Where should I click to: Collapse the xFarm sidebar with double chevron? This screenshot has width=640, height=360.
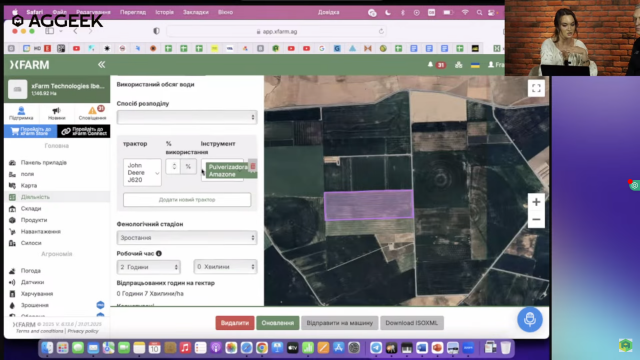click(101, 64)
